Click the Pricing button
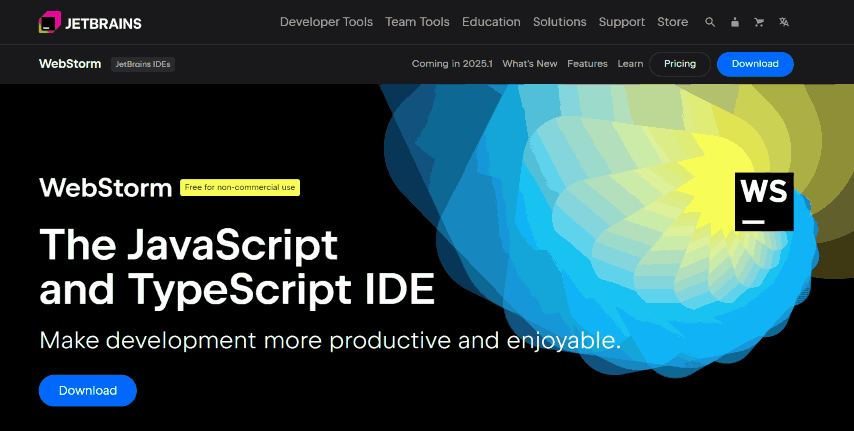The width and height of the screenshot is (854, 431). [680, 64]
